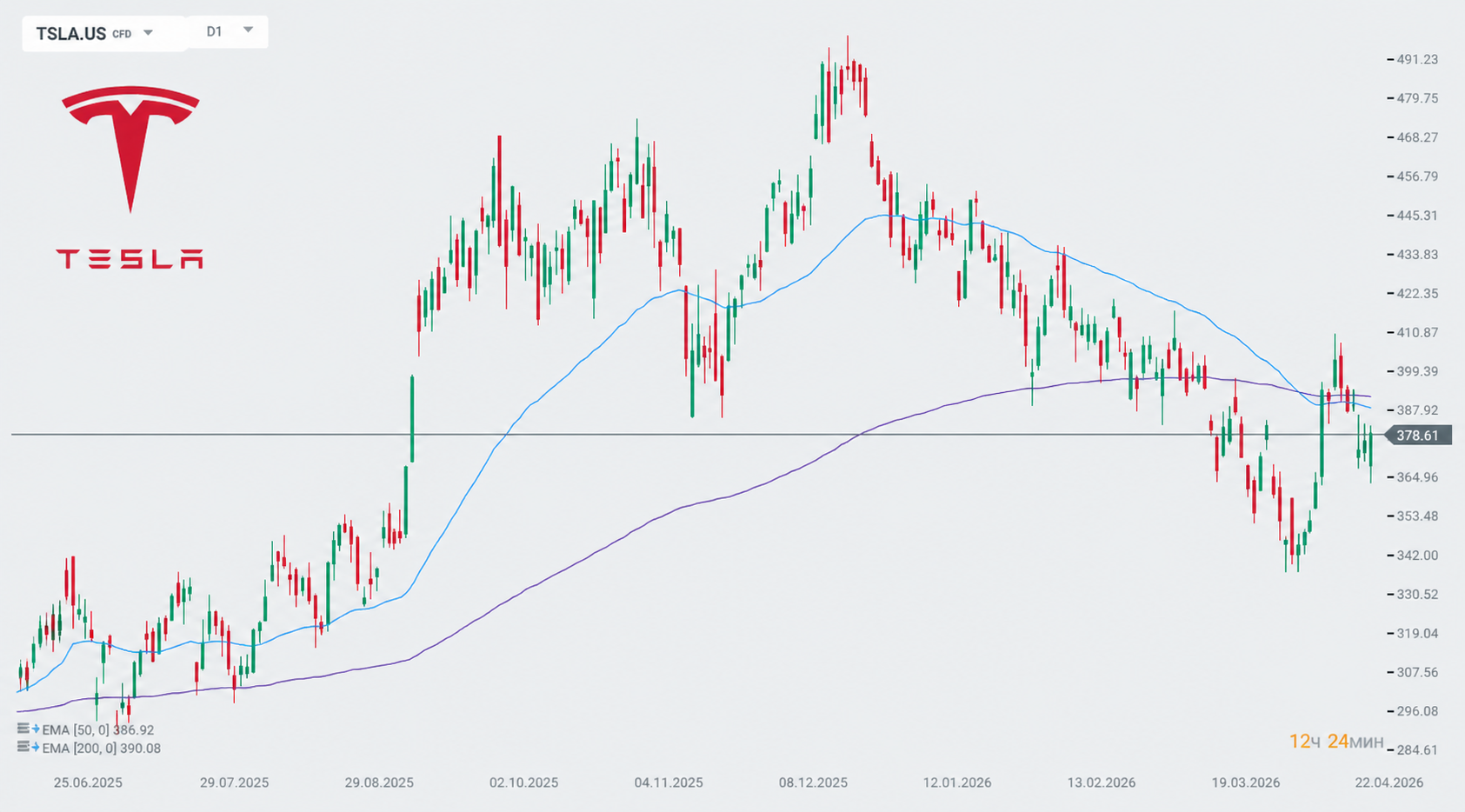Image resolution: width=1465 pixels, height=812 pixels.
Task: Click the CFD badge next to TSLA.US
Action: (122, 35)
